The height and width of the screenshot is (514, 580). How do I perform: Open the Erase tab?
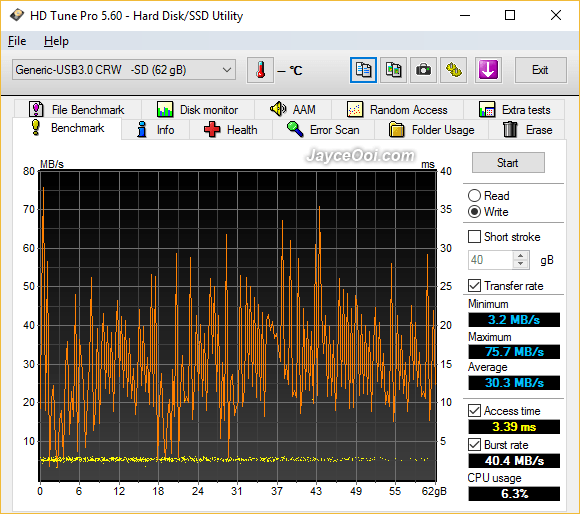coord(527,130)
